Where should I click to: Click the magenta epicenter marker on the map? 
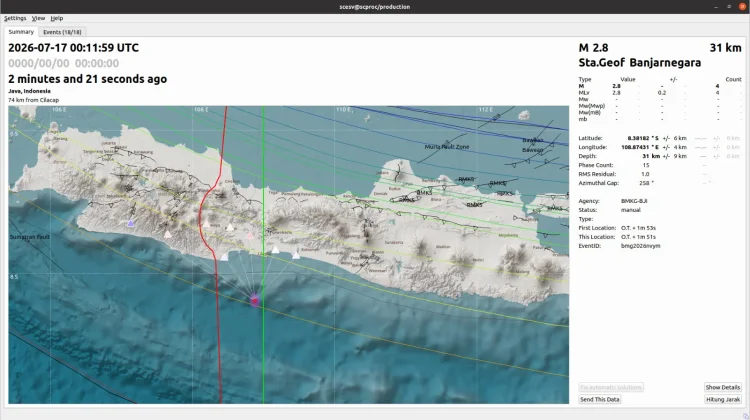coord(254,300)
